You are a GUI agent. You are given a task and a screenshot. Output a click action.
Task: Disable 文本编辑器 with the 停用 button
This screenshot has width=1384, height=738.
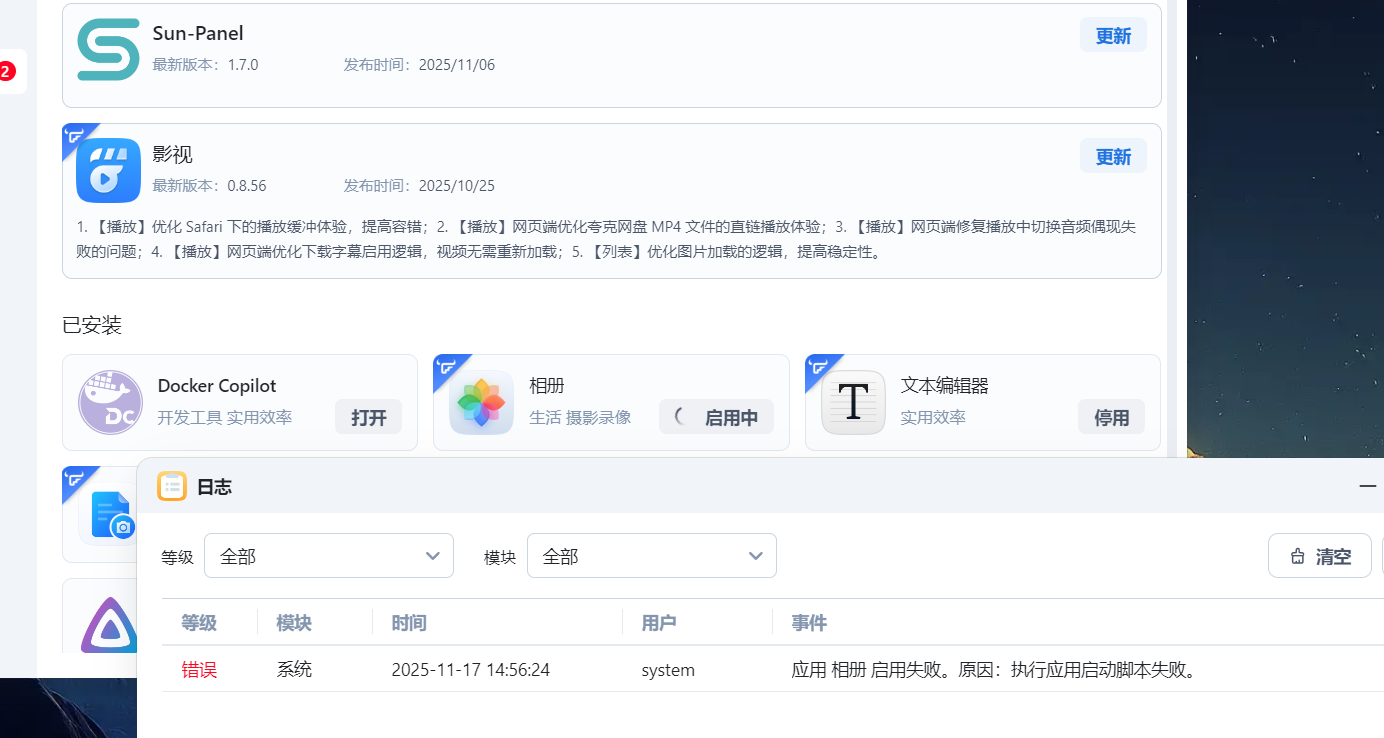point(1111,418)
